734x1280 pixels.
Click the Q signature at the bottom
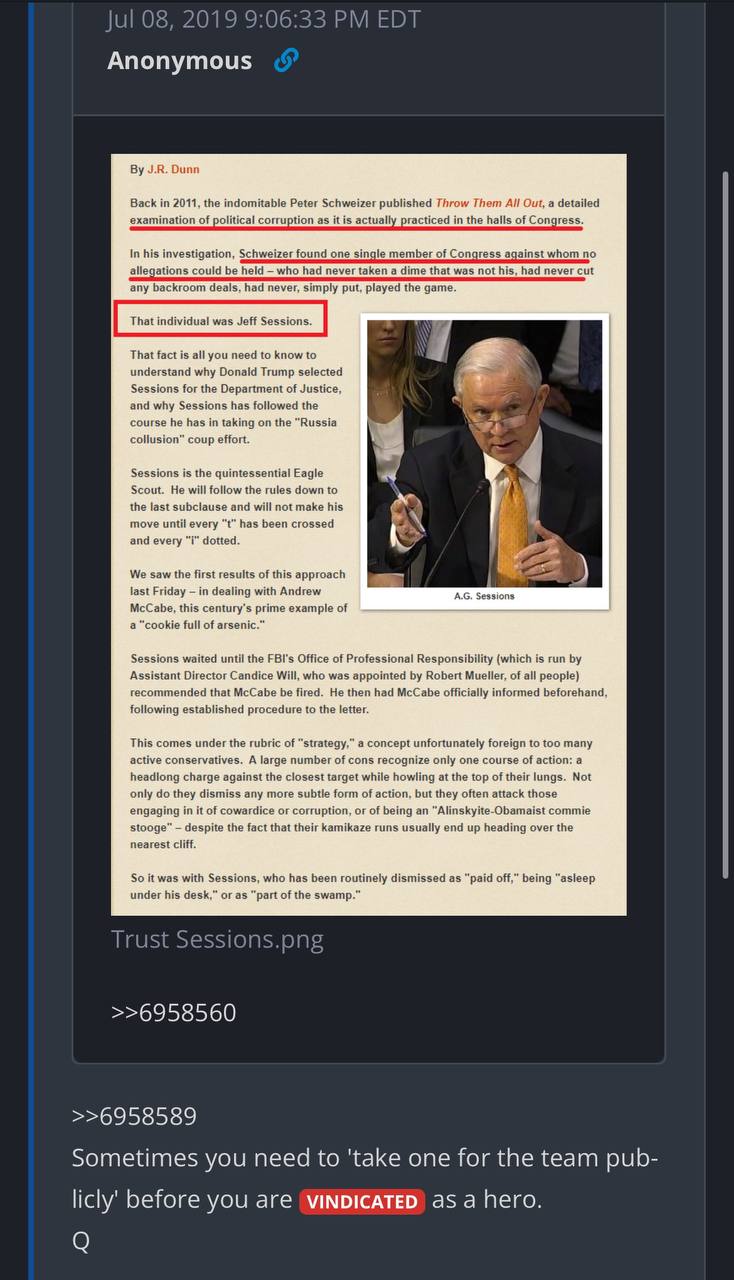coord(81,1241)
